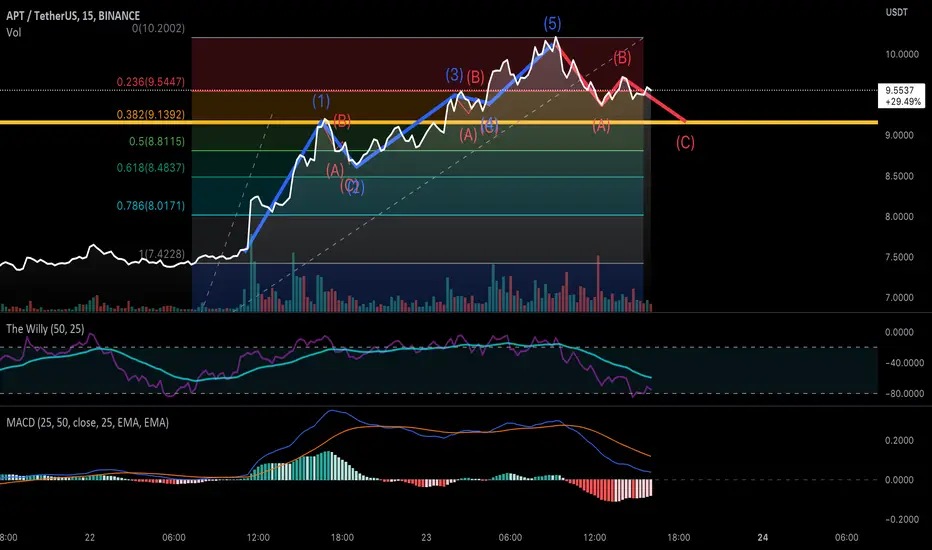The width and height of the screenshot is (932, 550).
Task: Click the USDT currency label on the price axis
Action: click(x=897, y=12)
